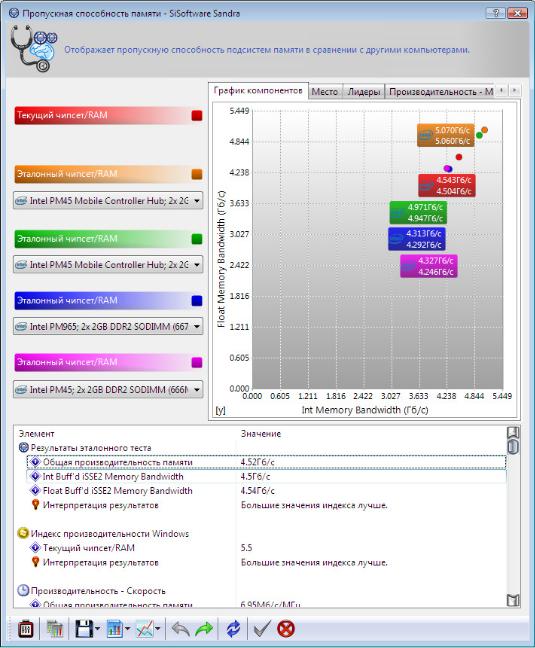This screenshot has width=535, height=648.
Task: Click the SiSoftware Sandra icon in the title bar
Action: (x=14, y=13)
